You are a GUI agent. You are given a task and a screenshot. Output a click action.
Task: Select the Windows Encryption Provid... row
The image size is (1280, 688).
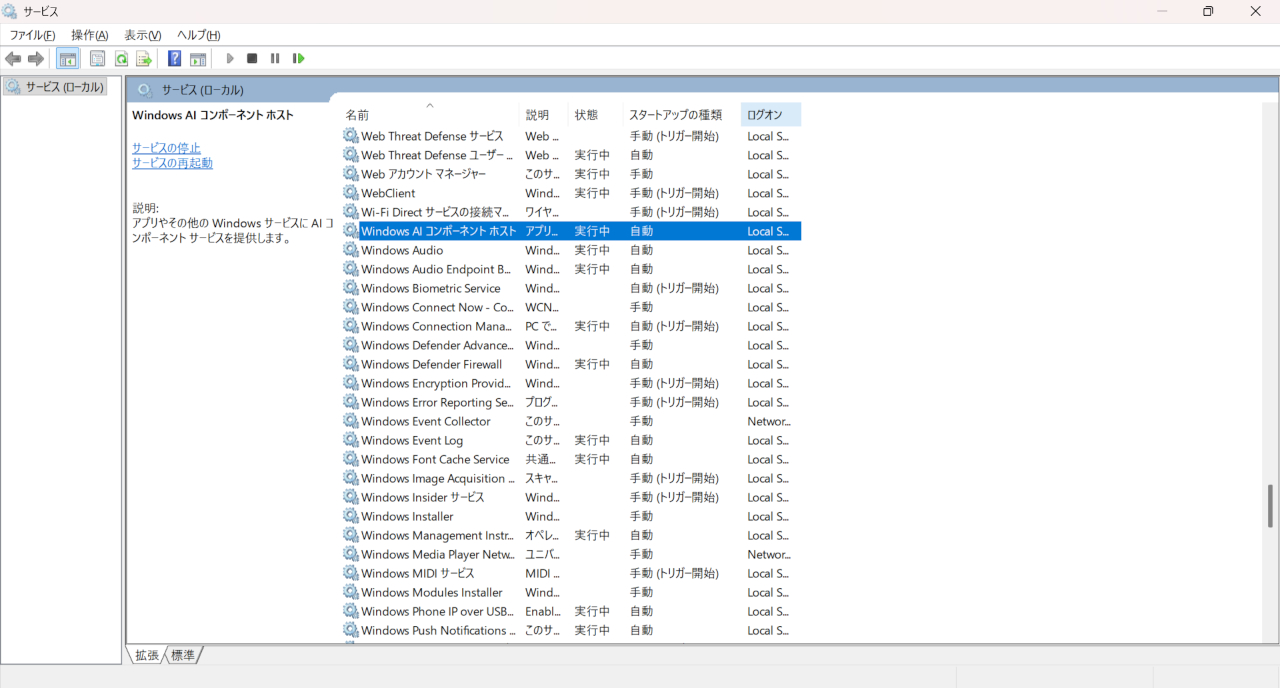click(571, 383)
